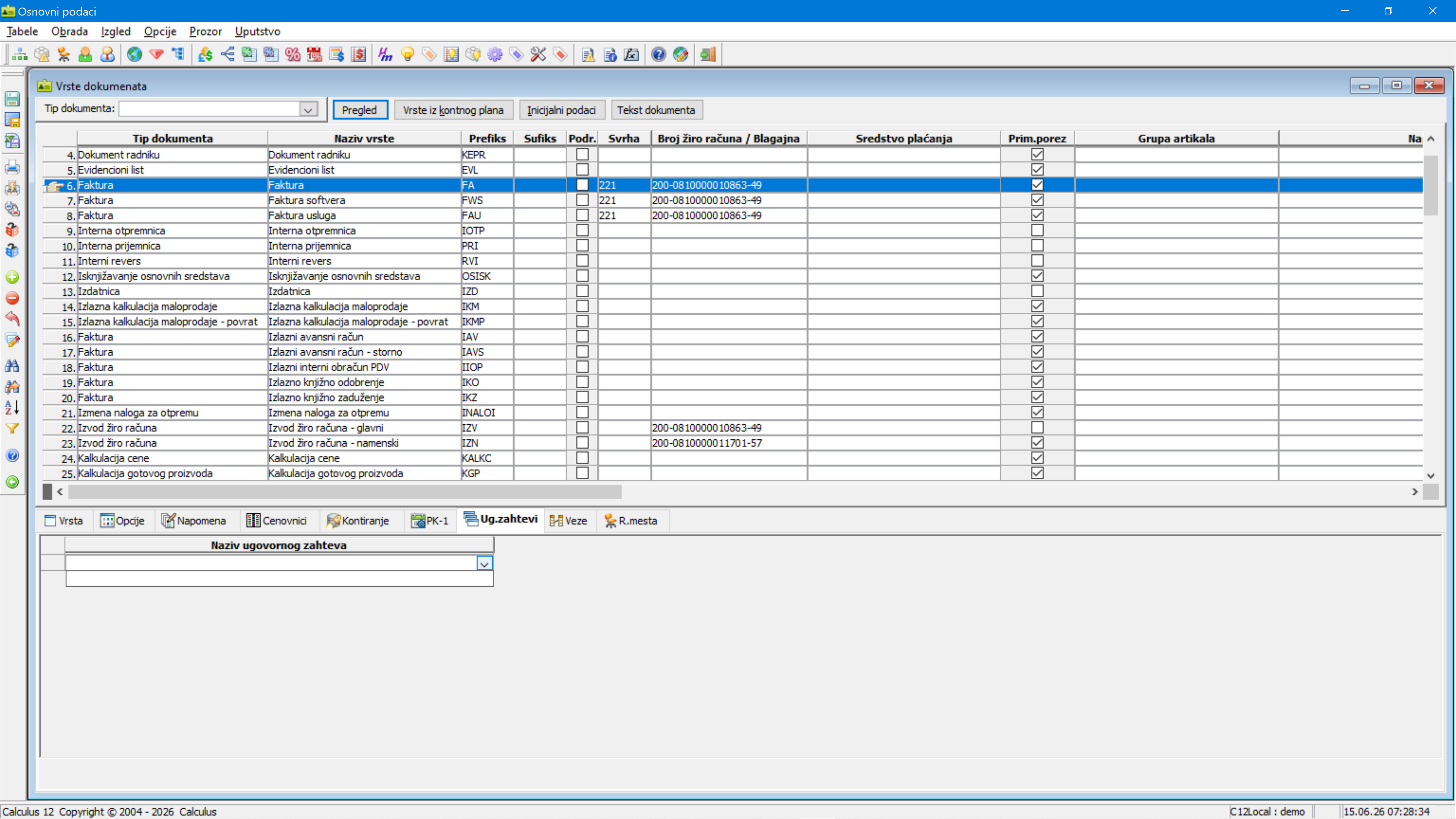Switch to the R.mesta tab
This screenshot has width=1456, height=819.
click(631, 521)
